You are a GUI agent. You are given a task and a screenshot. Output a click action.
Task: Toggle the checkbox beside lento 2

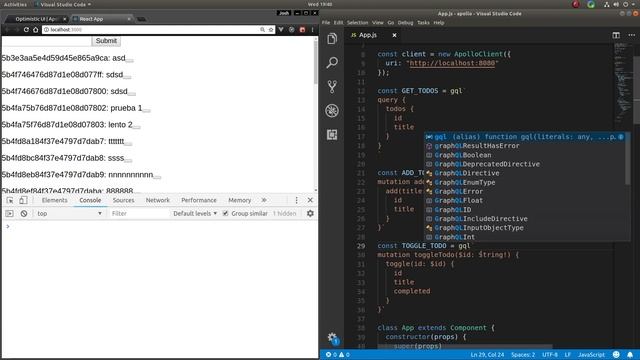coord(137,127)
